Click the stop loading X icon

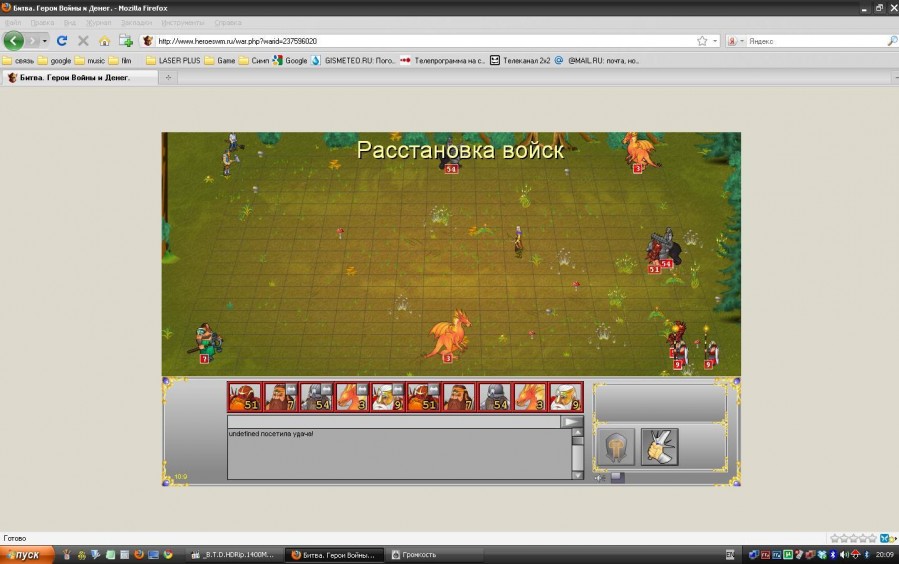tap(83, 41)
